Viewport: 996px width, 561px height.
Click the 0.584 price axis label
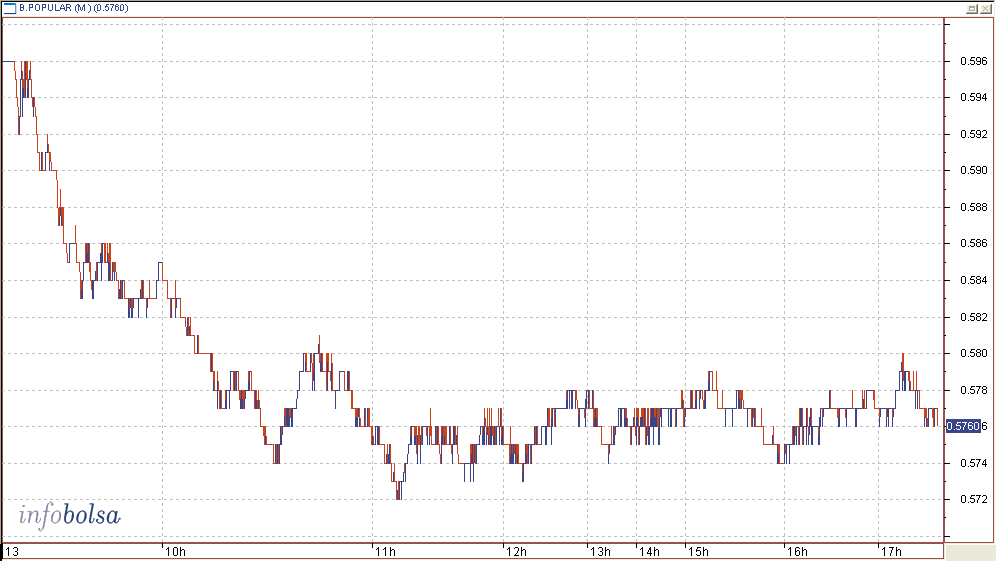pos(973,280)
